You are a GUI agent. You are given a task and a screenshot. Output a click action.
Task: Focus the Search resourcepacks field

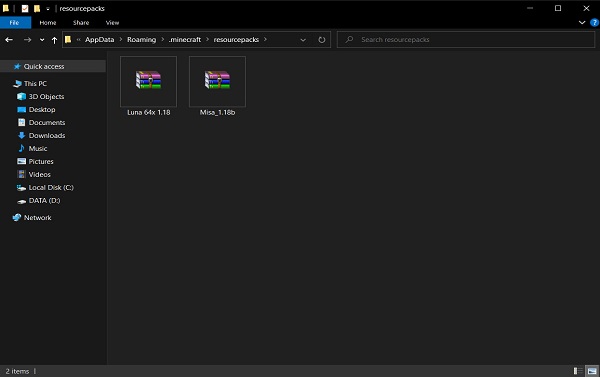point(466,39)
